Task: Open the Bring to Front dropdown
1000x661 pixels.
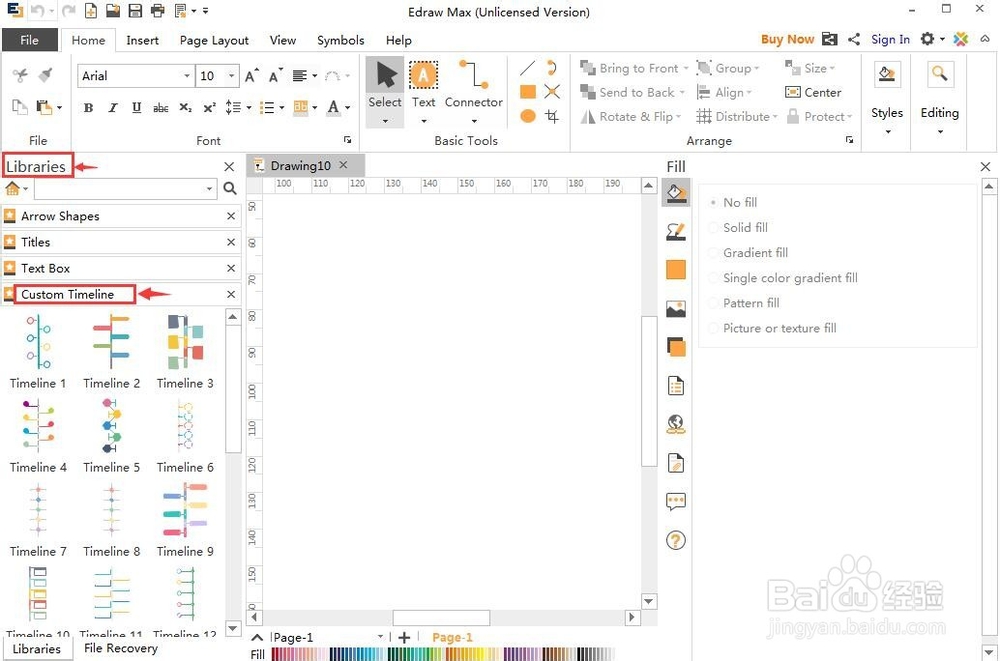Action: pos(686,68)
